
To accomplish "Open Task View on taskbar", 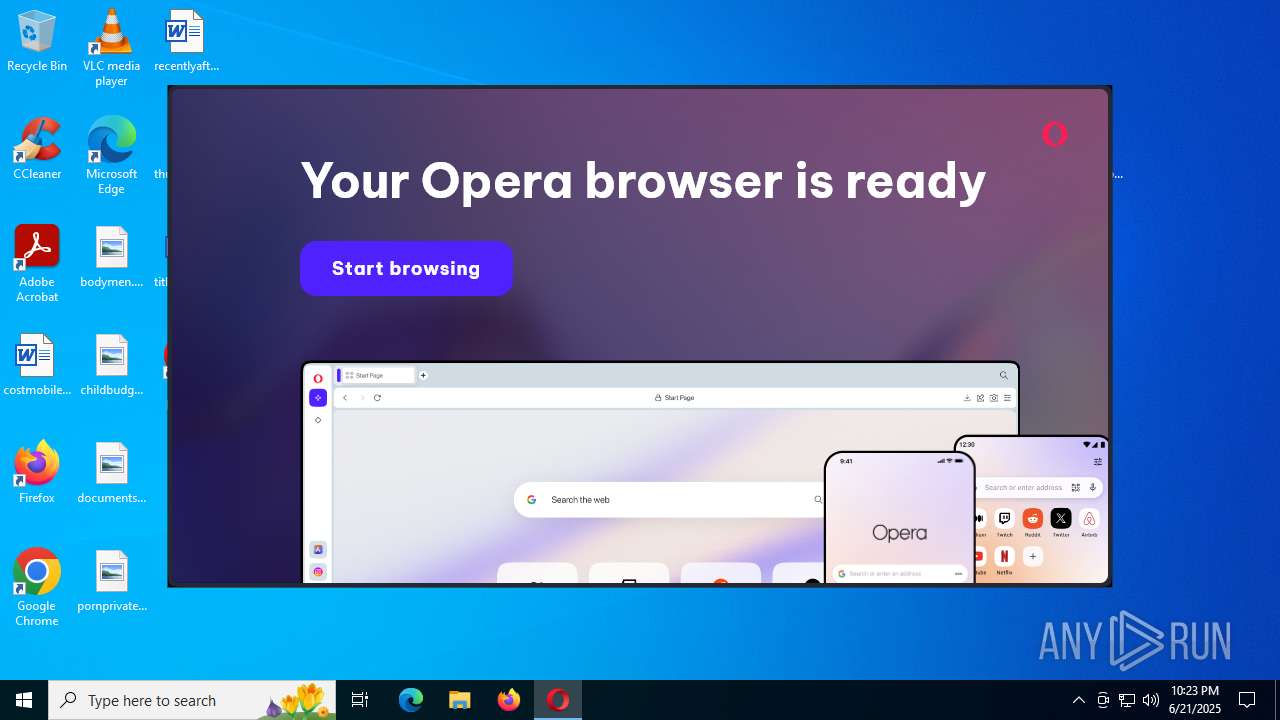I will (x=360, y=700).
